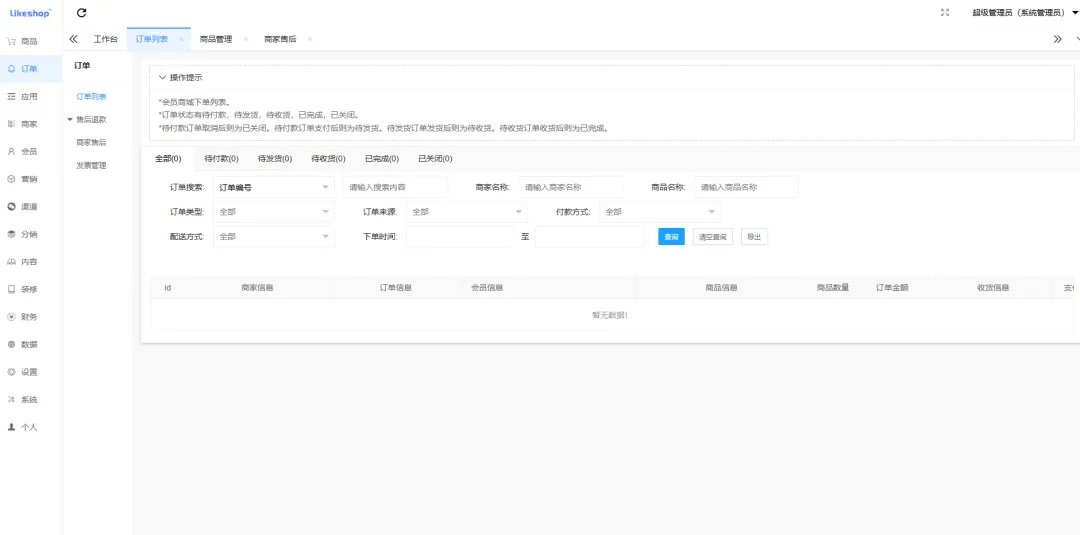Focus the 请输入搜索内容 search field

click(x=395, y=187)
